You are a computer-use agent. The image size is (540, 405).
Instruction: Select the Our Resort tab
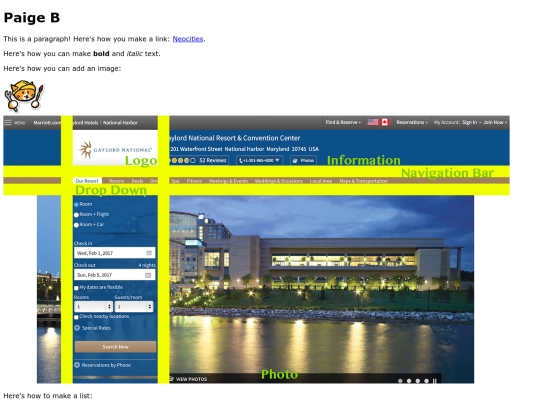click(87, 181)
